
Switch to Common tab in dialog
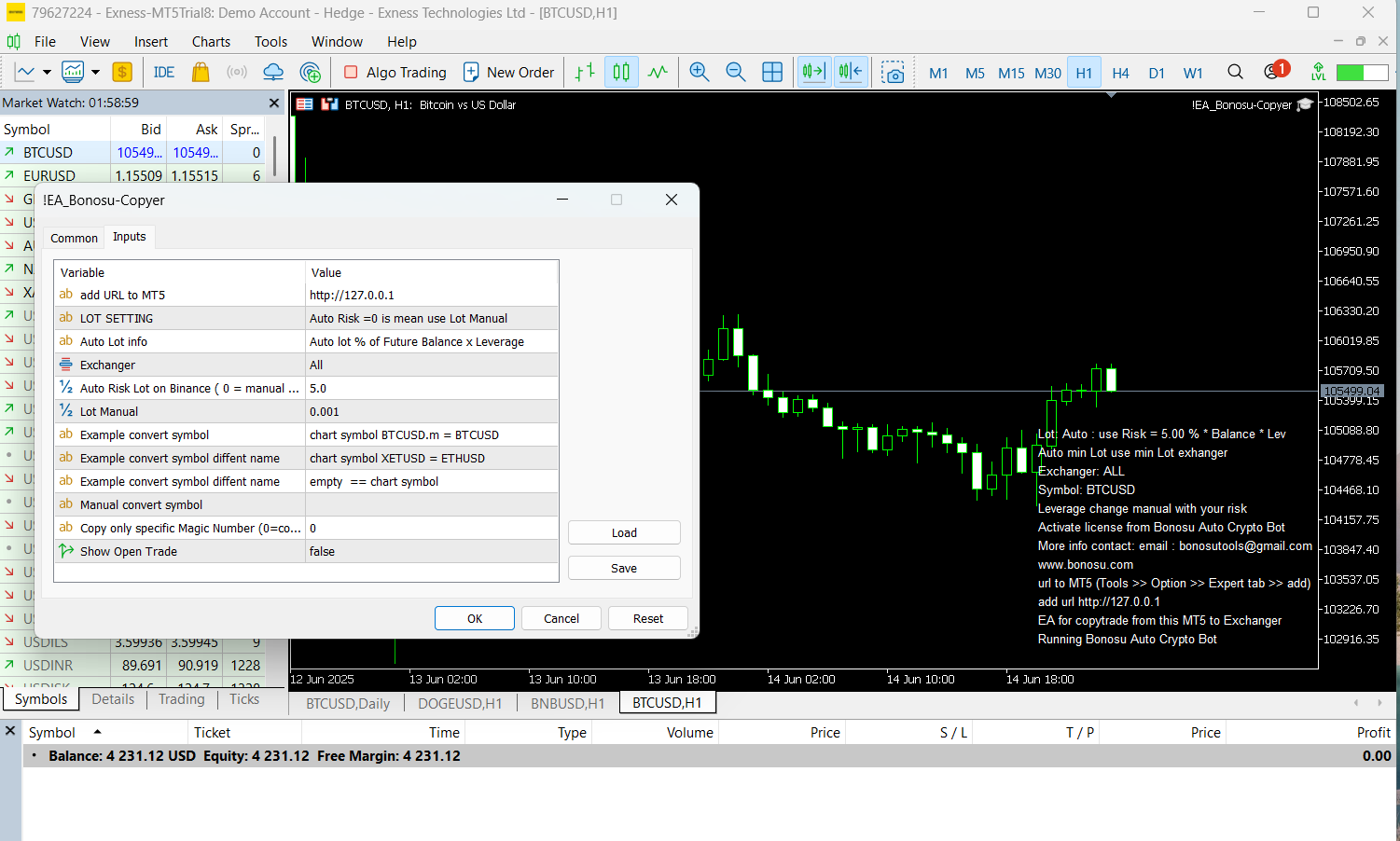click(x=74, y=238)
